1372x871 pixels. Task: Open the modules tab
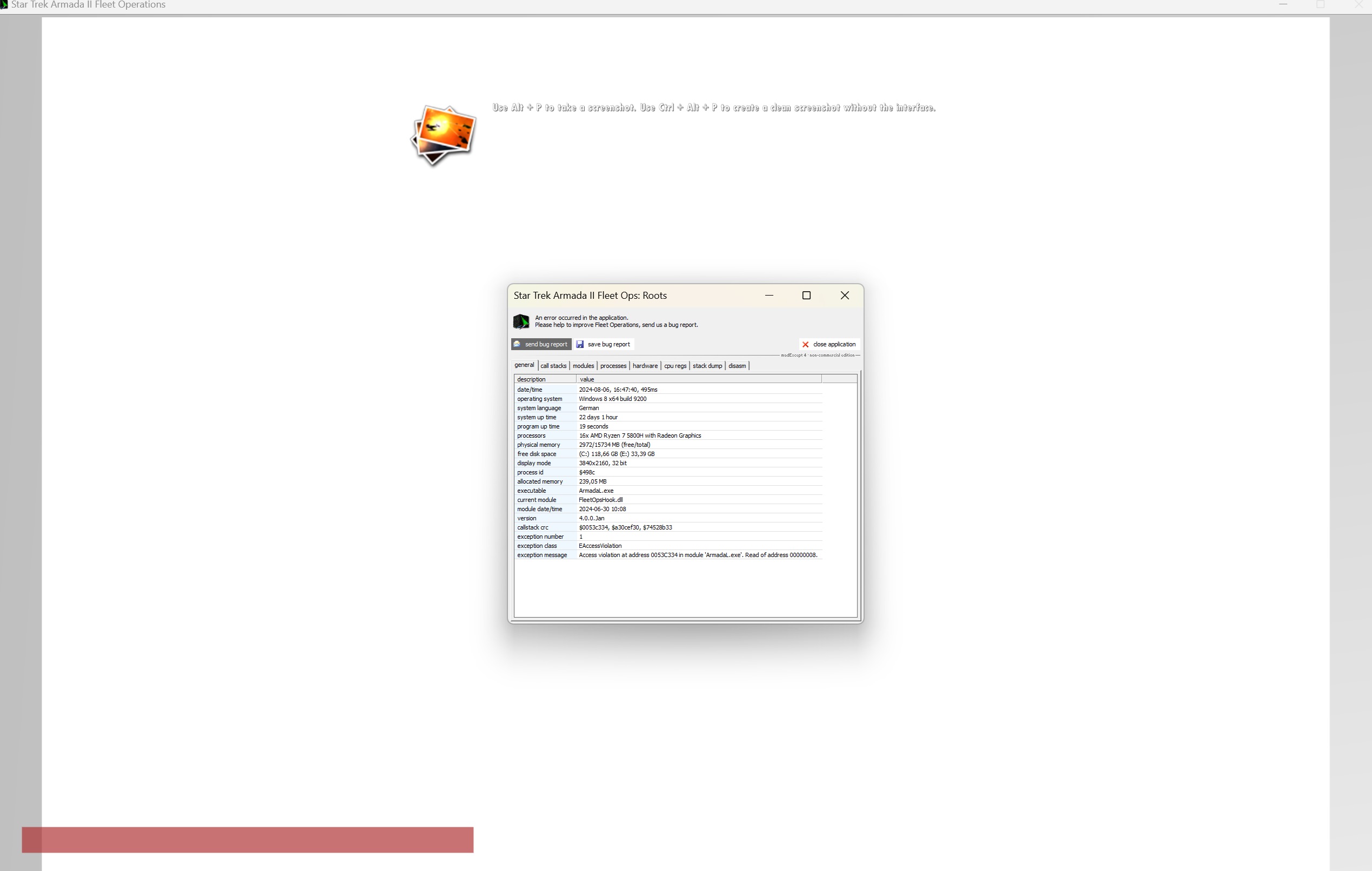583,366
